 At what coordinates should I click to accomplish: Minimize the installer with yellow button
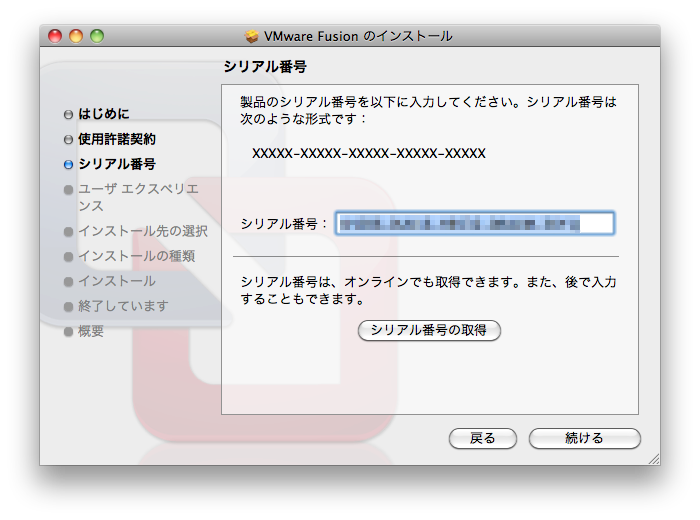click(x=76, y=36)
